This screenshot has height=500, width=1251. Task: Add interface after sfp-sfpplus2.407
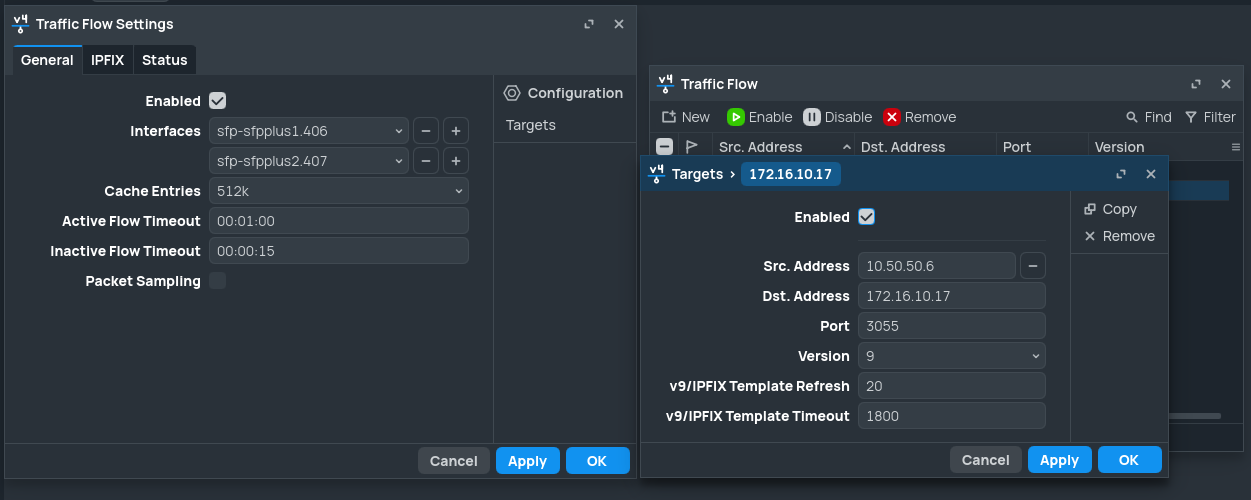[x=455, y=161]
